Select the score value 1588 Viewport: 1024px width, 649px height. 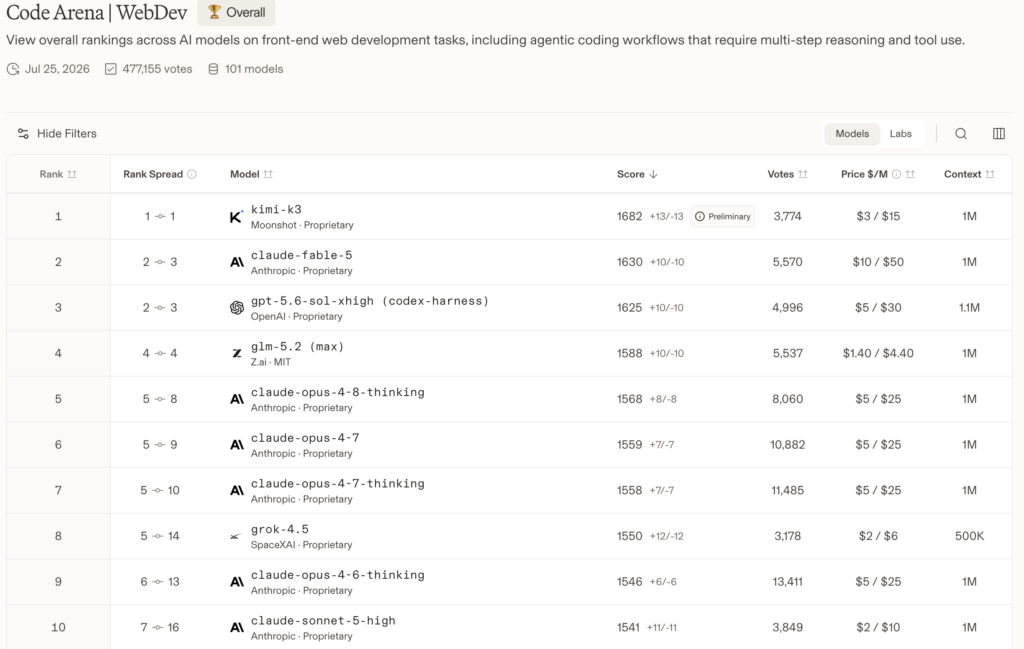[x=630, y=353]
